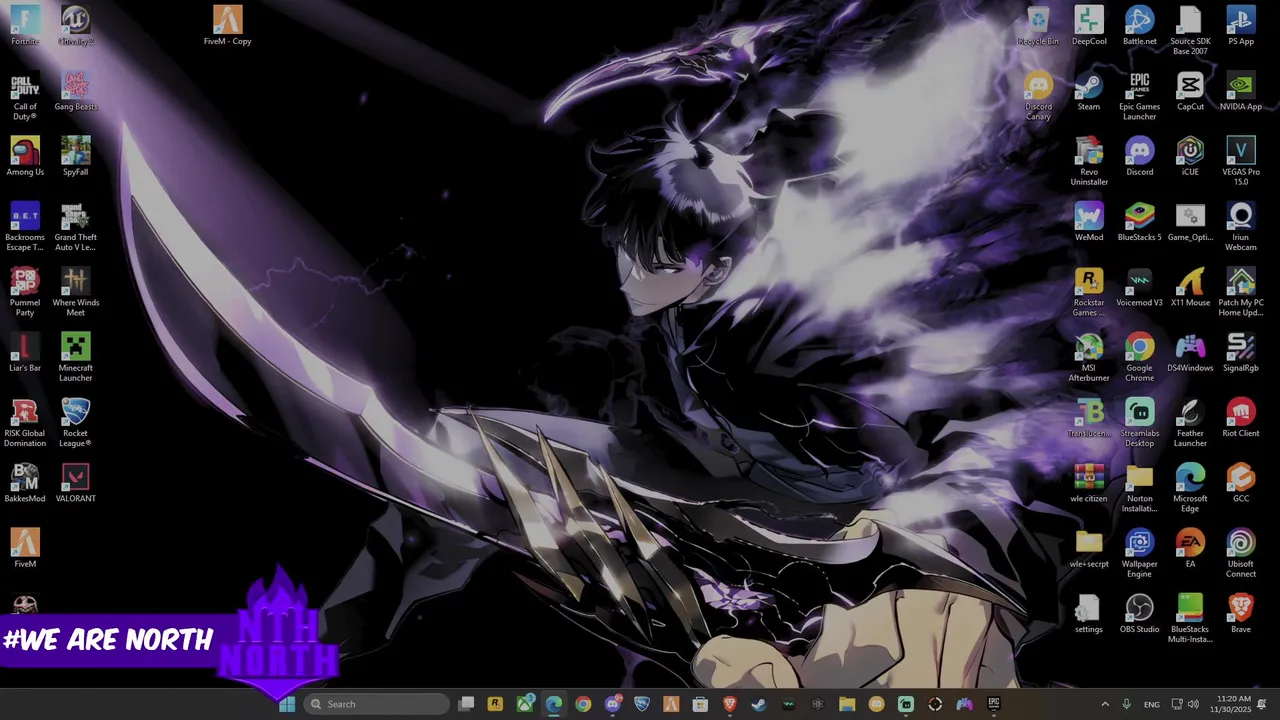This screenshot has width=1280, height=720.
Task: Select the Game_Opti... file icon
Action: pos(1190,221)
